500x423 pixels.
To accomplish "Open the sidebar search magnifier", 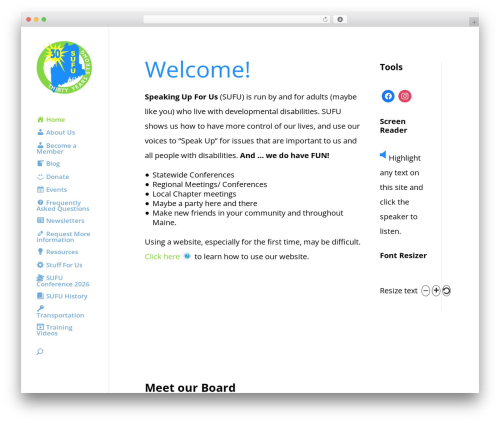I will click(x=40, y=351).
